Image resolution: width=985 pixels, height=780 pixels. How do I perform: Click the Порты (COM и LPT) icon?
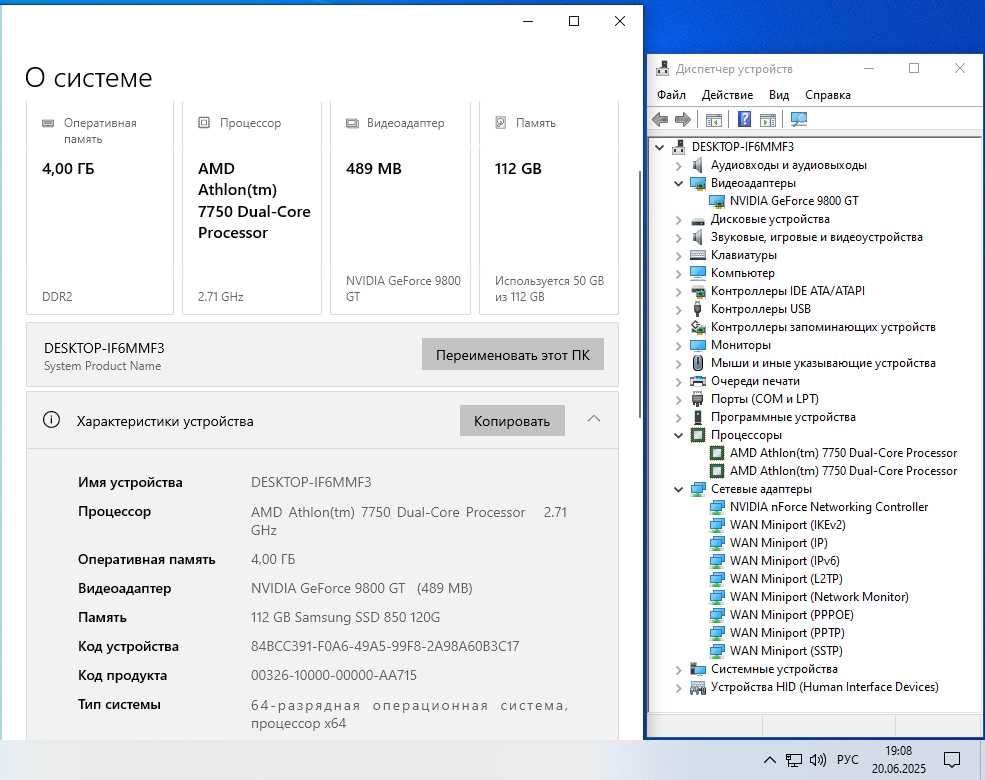pos(698,399)
